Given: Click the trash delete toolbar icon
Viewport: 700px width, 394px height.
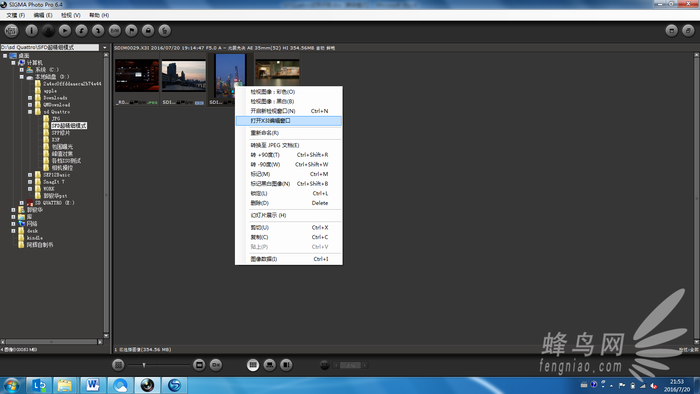Looking at the screenshot, I should (165, 30).
